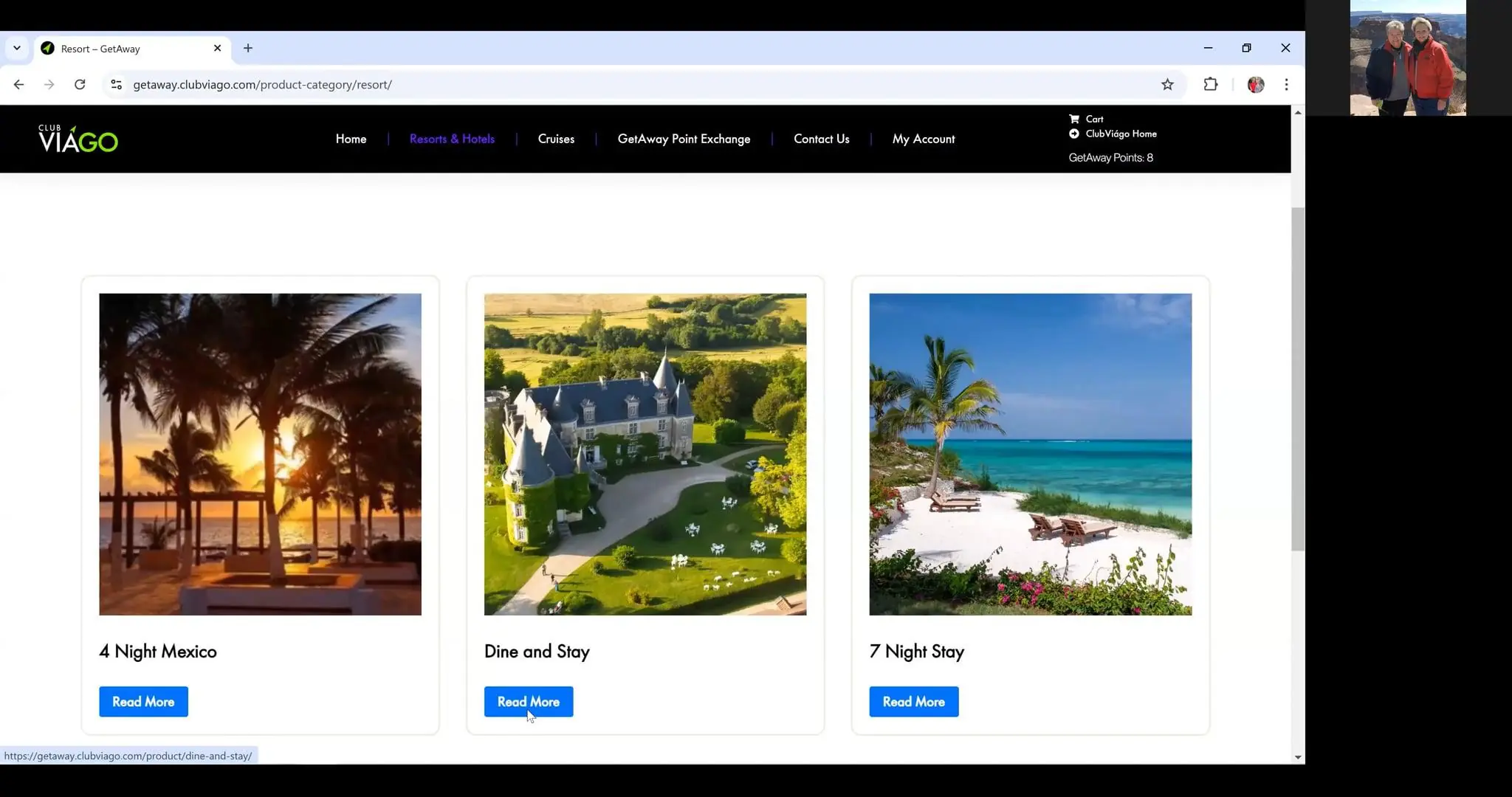This screenshot has height=797, width=1512.
Task: Close the Resort – GetAway tab
Action: click(x=217, y=49)
